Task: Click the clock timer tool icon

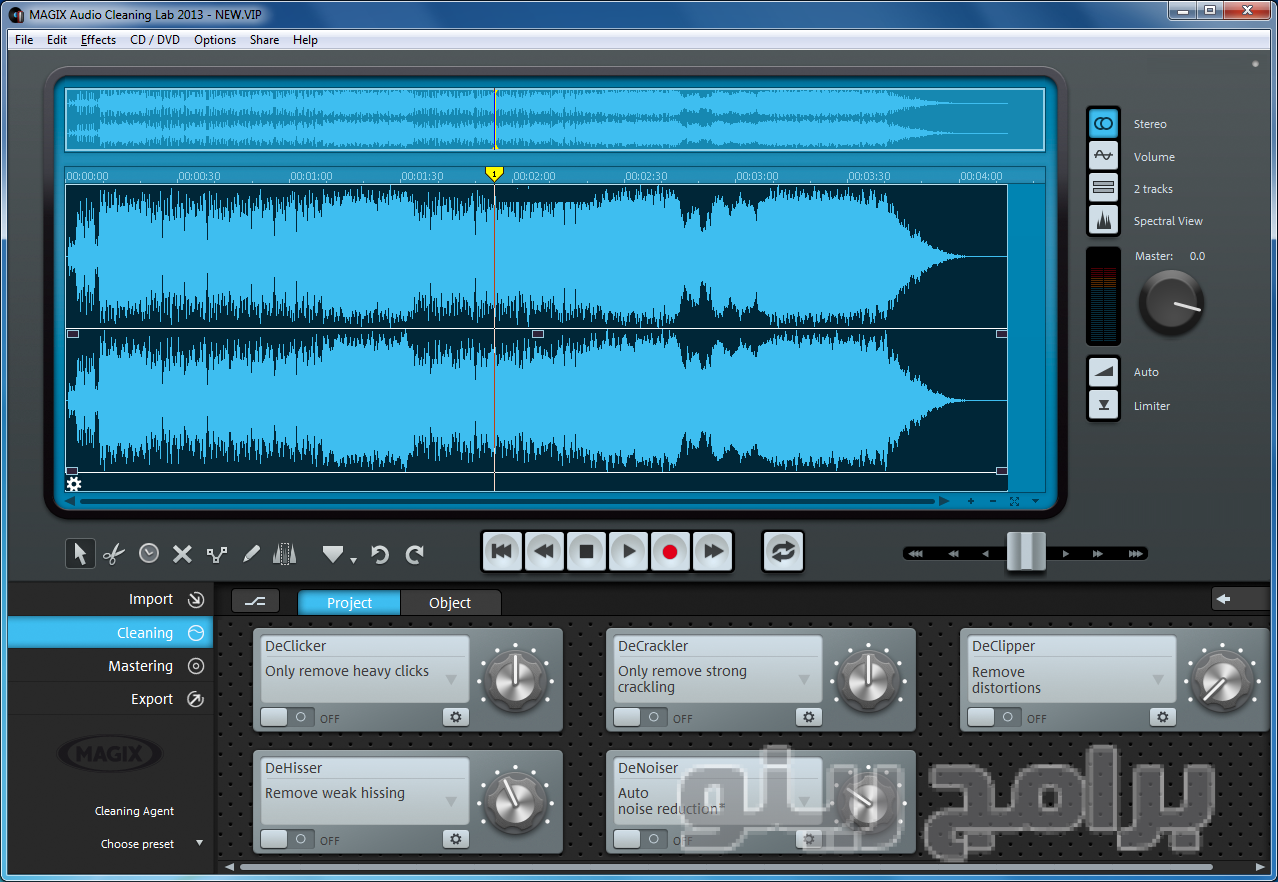Action: click(x=149, y=552)
